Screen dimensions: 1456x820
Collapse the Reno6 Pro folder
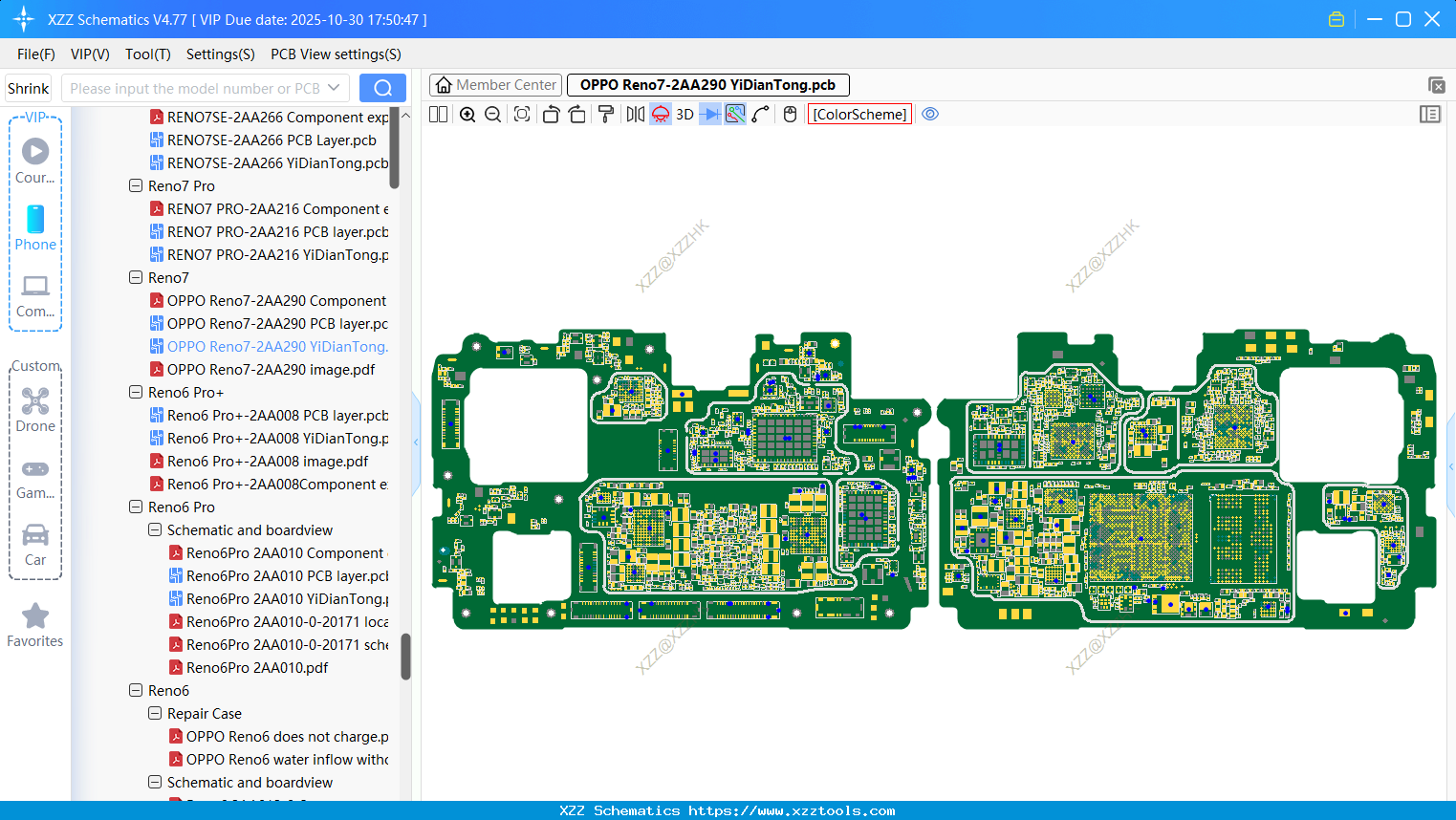136,507
